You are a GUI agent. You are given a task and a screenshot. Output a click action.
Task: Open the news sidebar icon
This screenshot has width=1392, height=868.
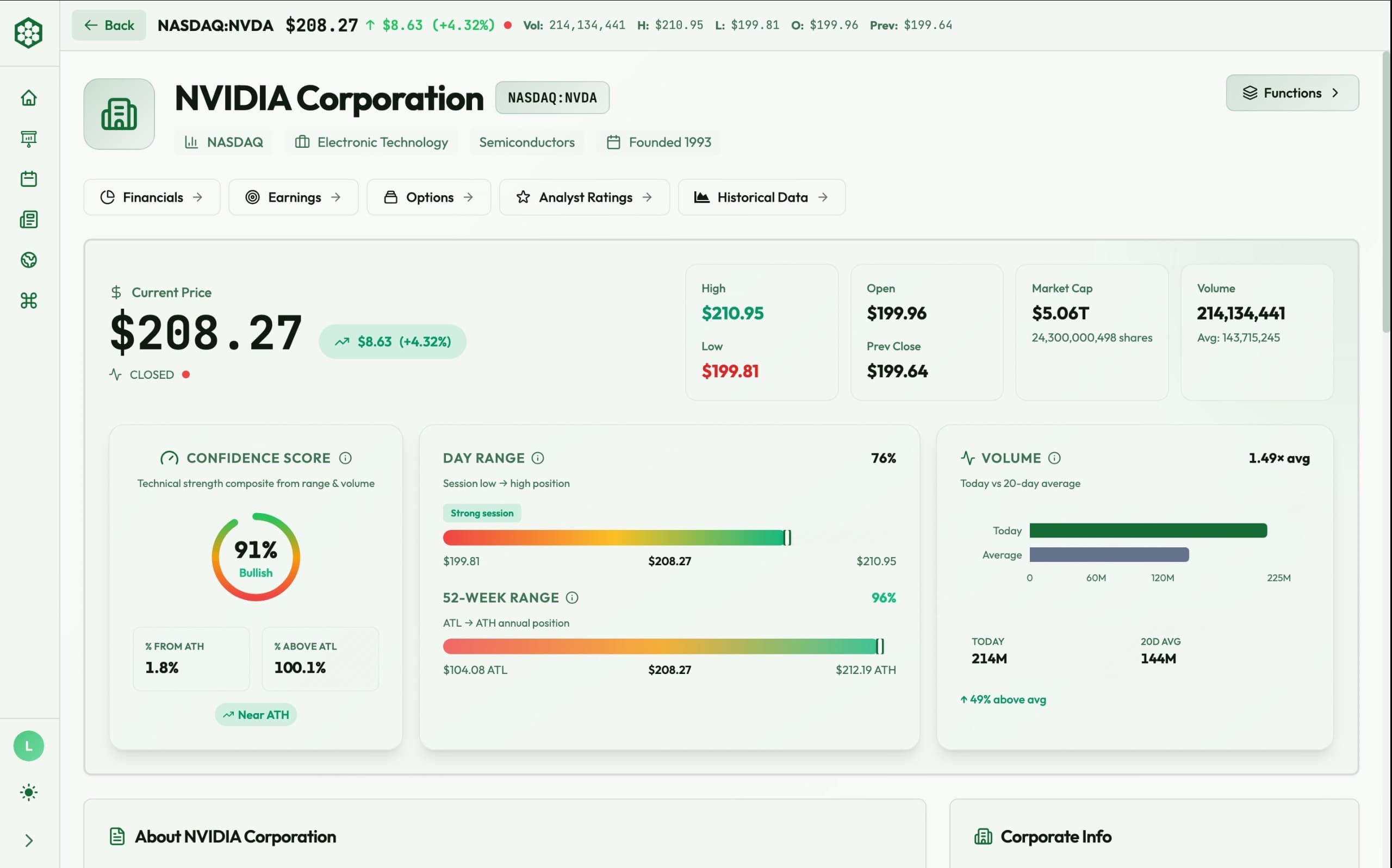(x=29, y=219)
